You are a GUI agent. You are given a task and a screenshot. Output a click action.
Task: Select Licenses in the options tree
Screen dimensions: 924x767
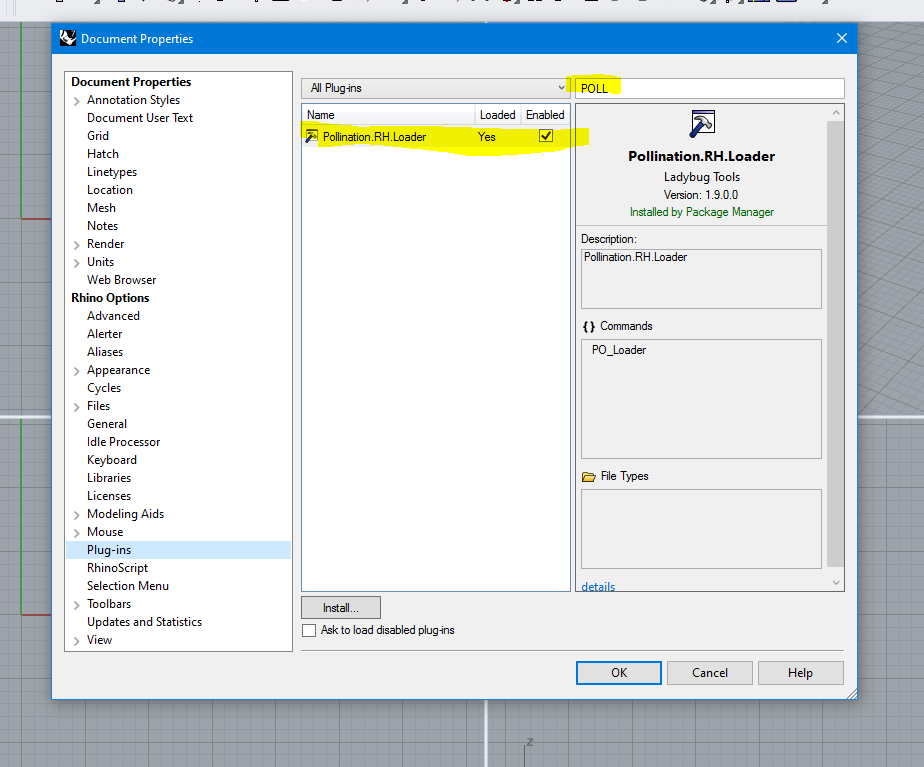109,496
